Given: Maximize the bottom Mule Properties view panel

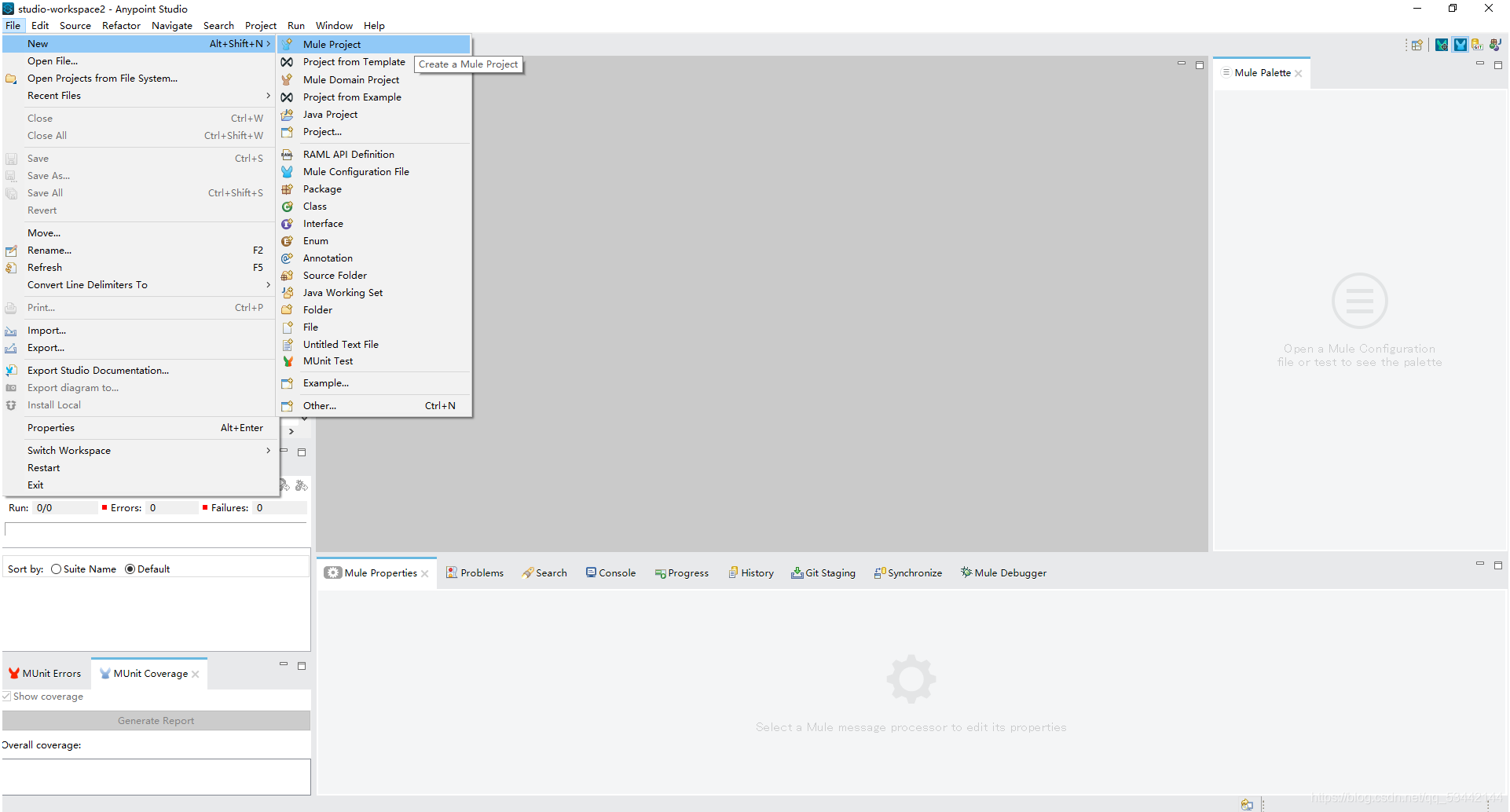Looking at the screenshot, I should tap(1498, 565).
